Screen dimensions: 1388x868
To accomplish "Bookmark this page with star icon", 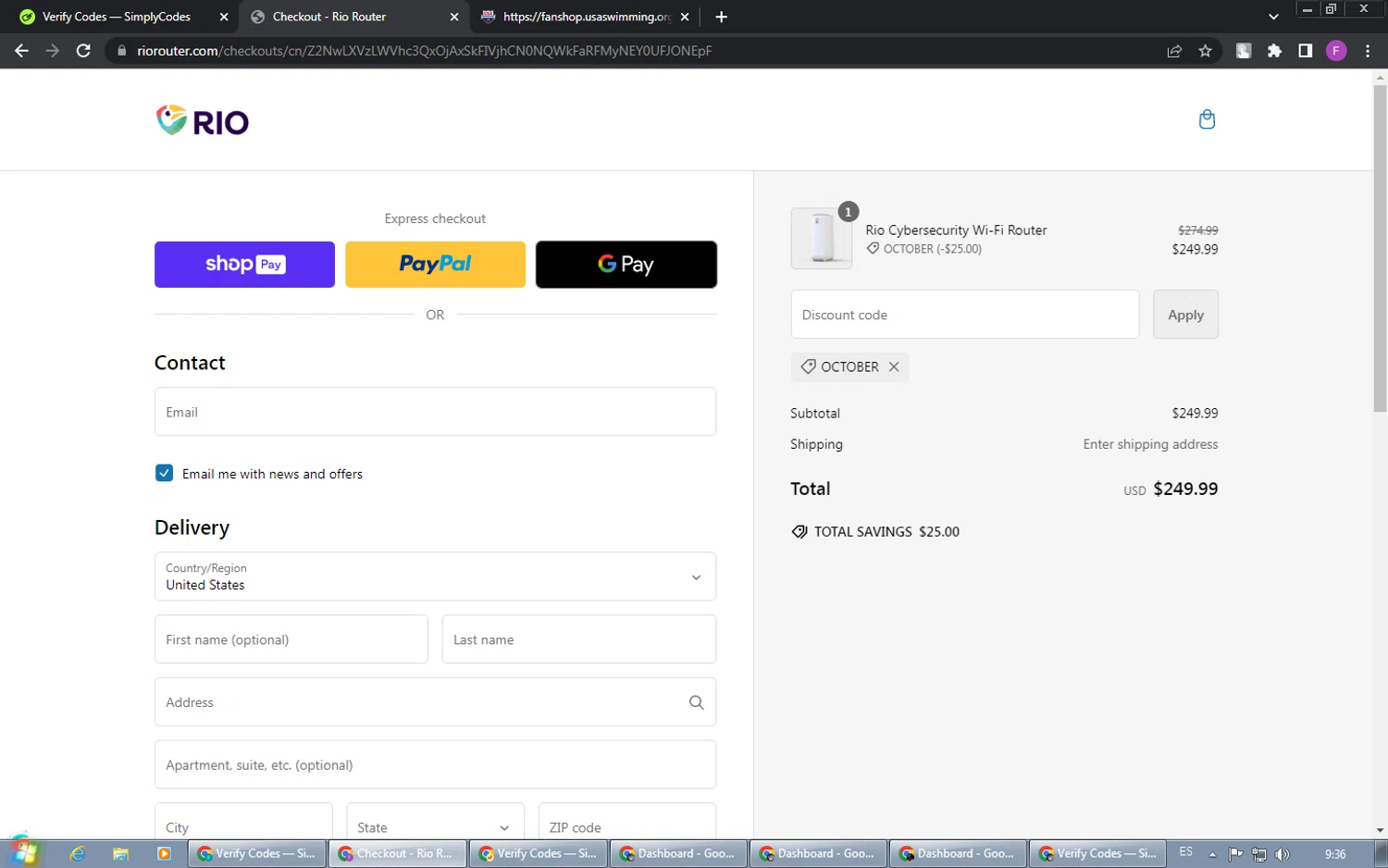I will pyautogui.click(x=1205, y=51).
